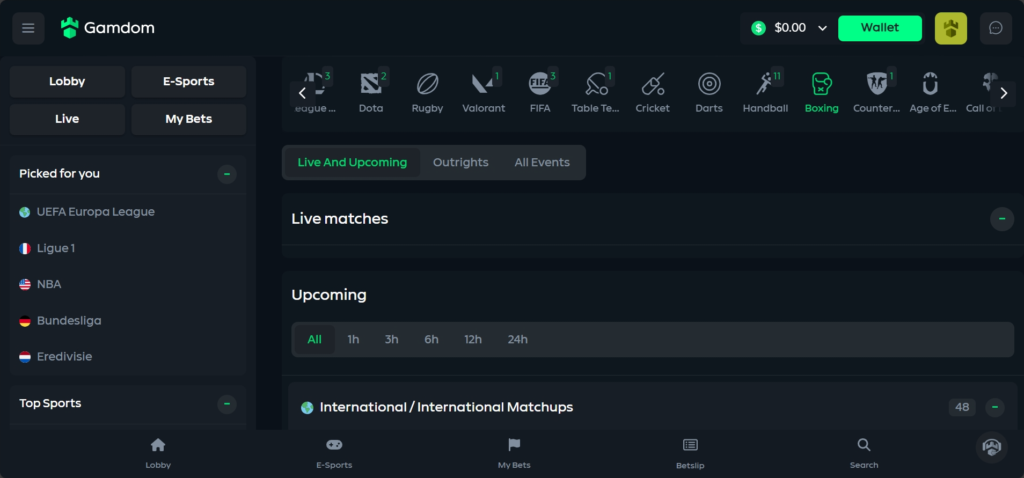Switch to All Events tab
Image resolution: width=1024 pixels, height=478 pixels.
[542, 163]
